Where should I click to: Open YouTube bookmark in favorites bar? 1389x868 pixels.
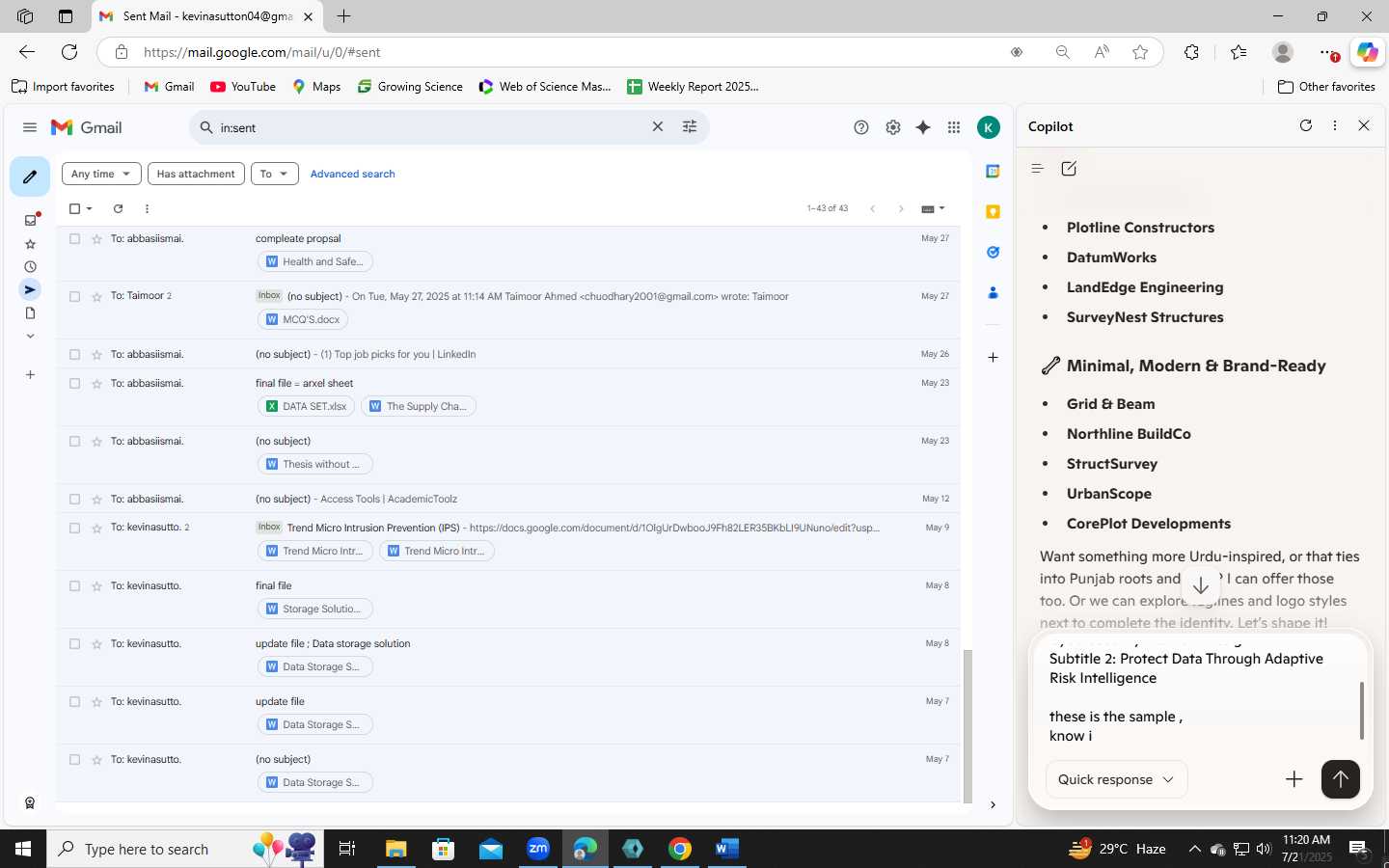[x=243, y=87]
